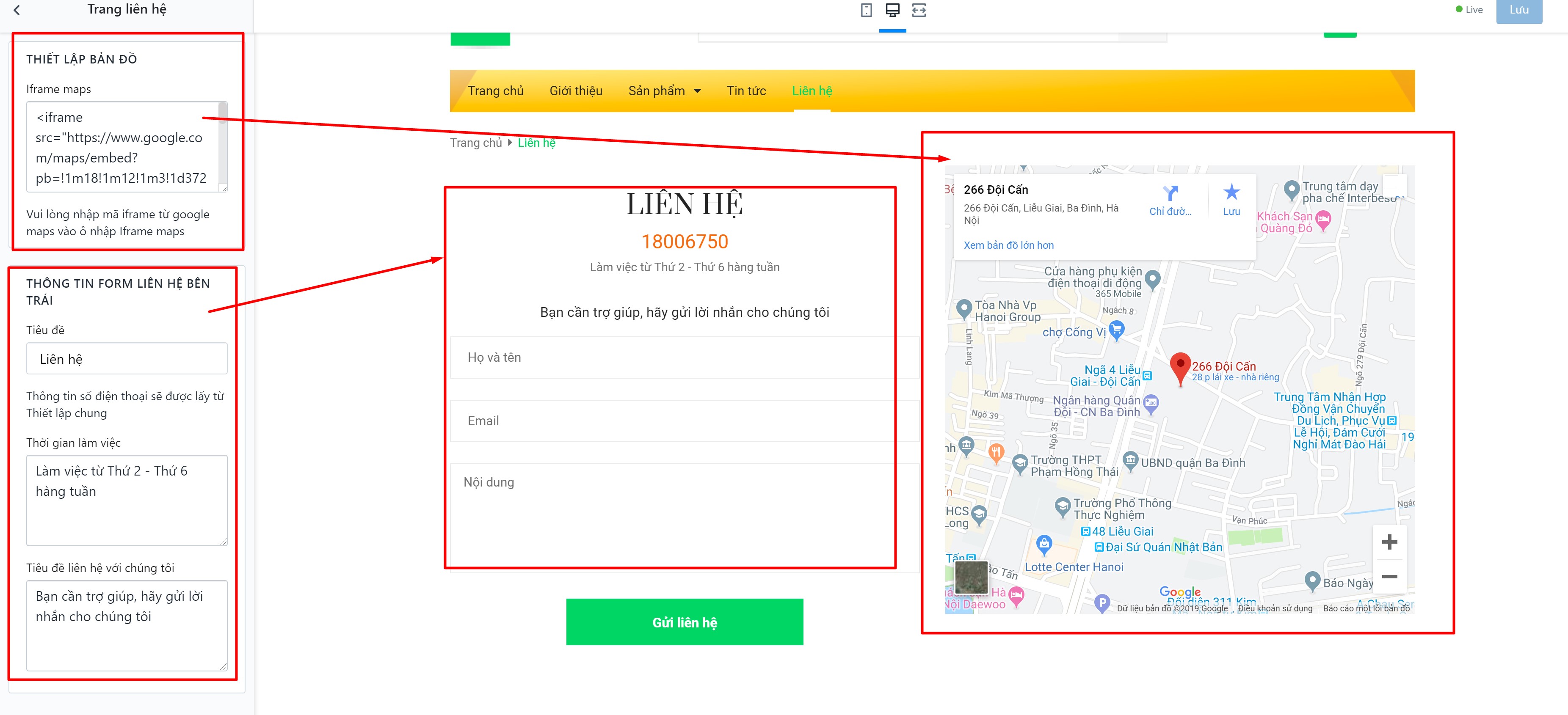
Task: Switch to full-width preview icon
Action: (919, 10)
